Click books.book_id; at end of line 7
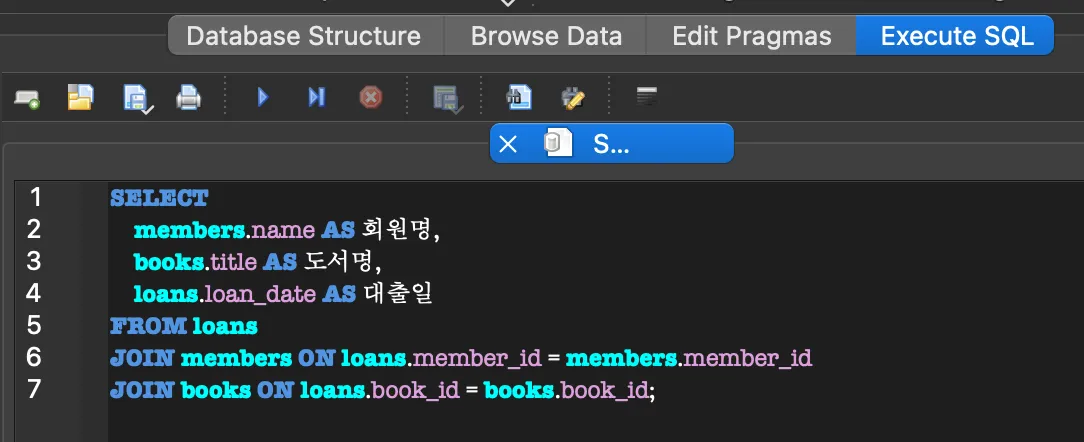The image size is (1084, 442). (570, 390)
